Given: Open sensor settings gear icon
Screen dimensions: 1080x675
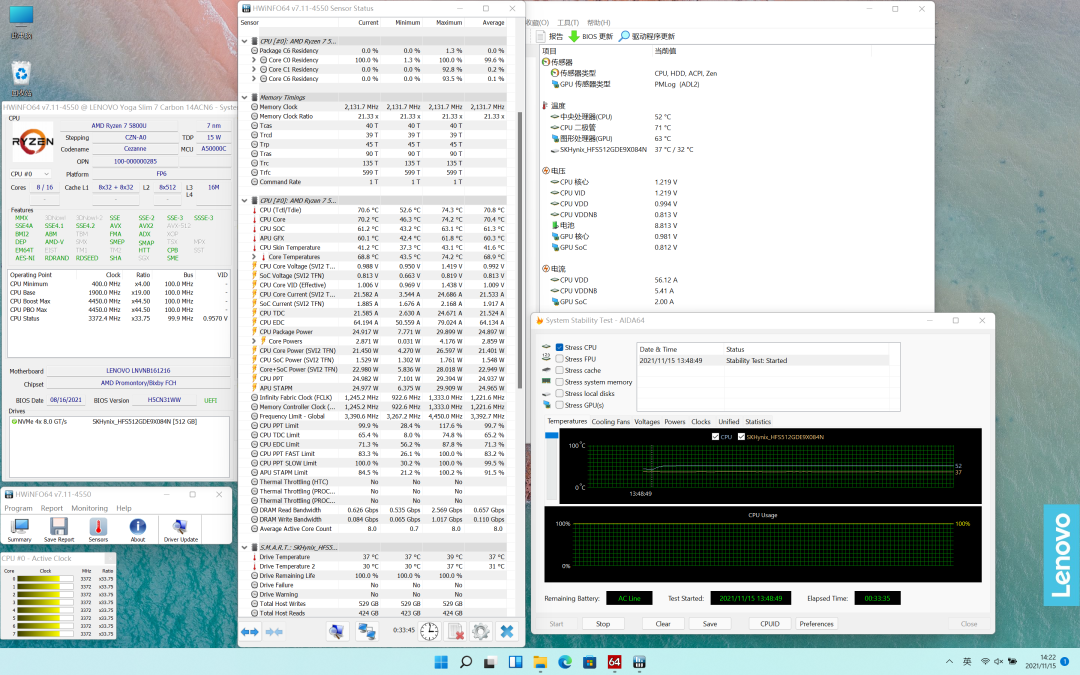Looking at the screenshot, I should [481, 632].
